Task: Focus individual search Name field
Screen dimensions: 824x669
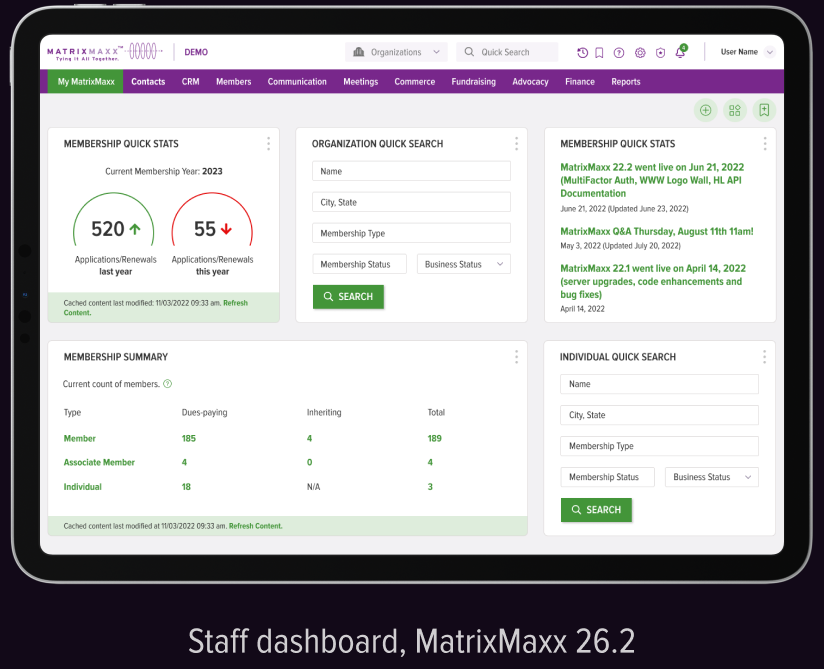Action: click(x=660, y=384)
